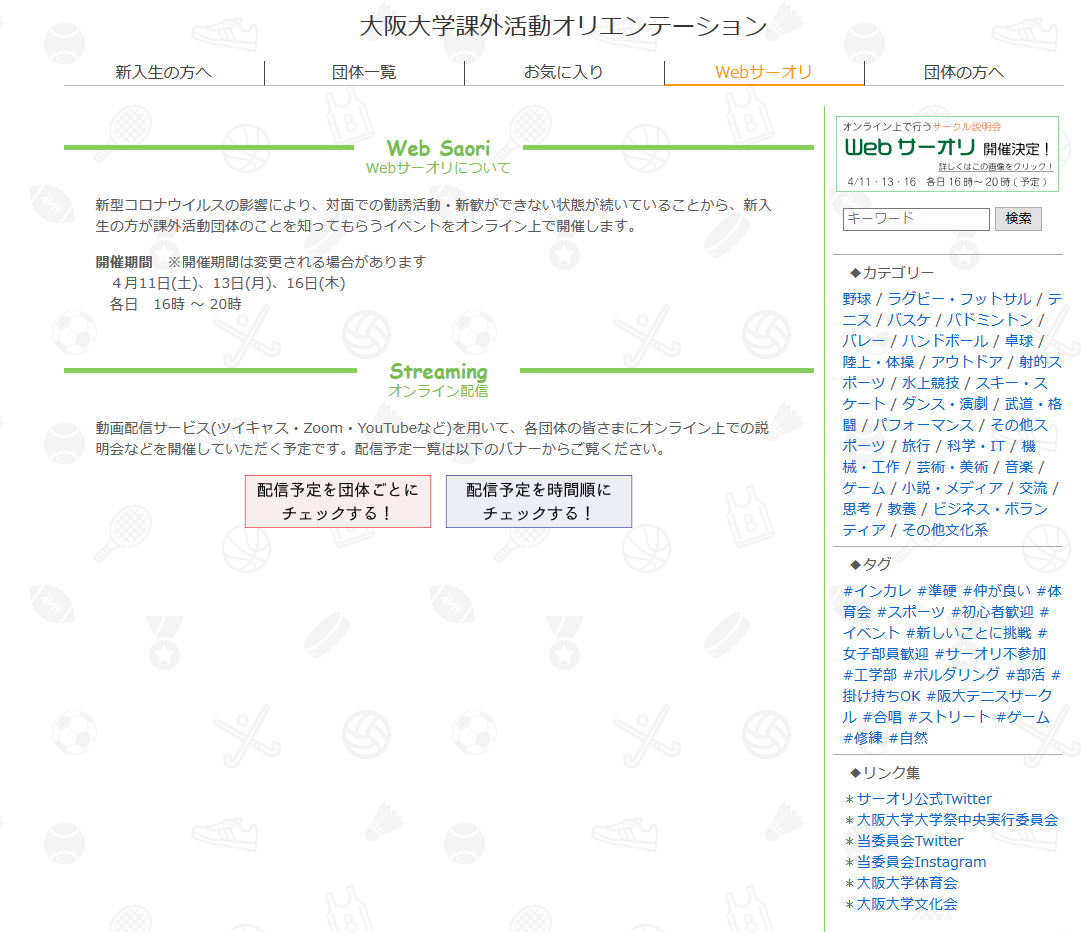Image resolution: width=1086 pixels, height=932 pixels.
Task: Open the お気に入り tab
Action: pyautogui.click(x=564, y=72)
